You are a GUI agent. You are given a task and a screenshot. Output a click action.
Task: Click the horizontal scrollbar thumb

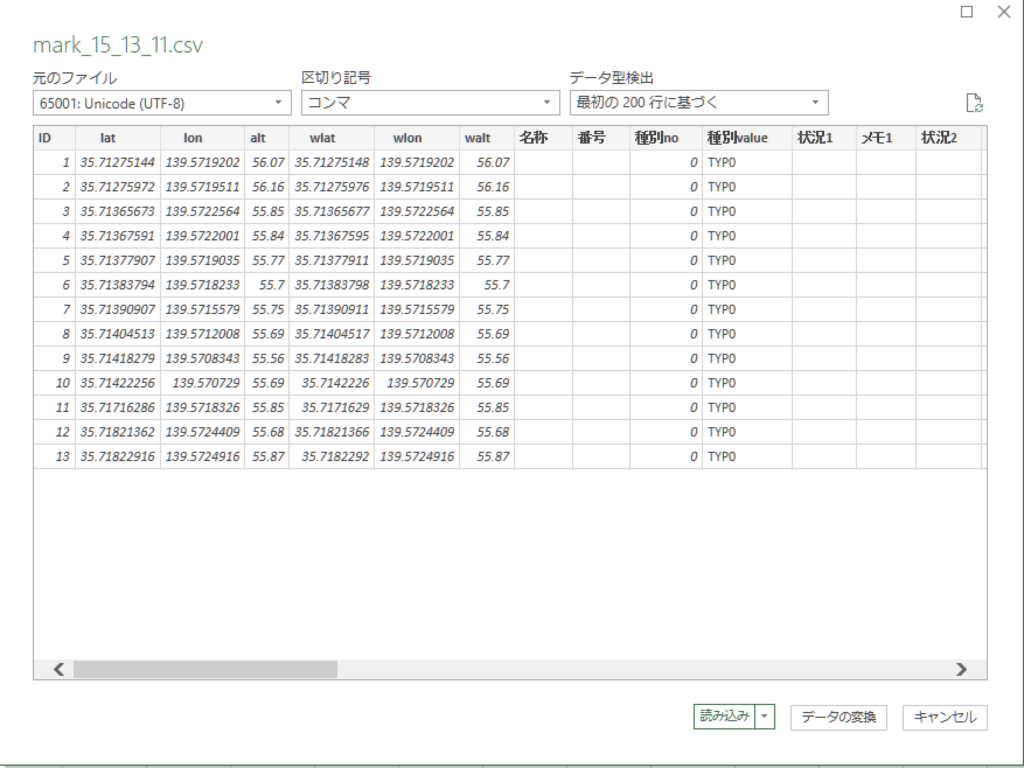tap(205, 669)
